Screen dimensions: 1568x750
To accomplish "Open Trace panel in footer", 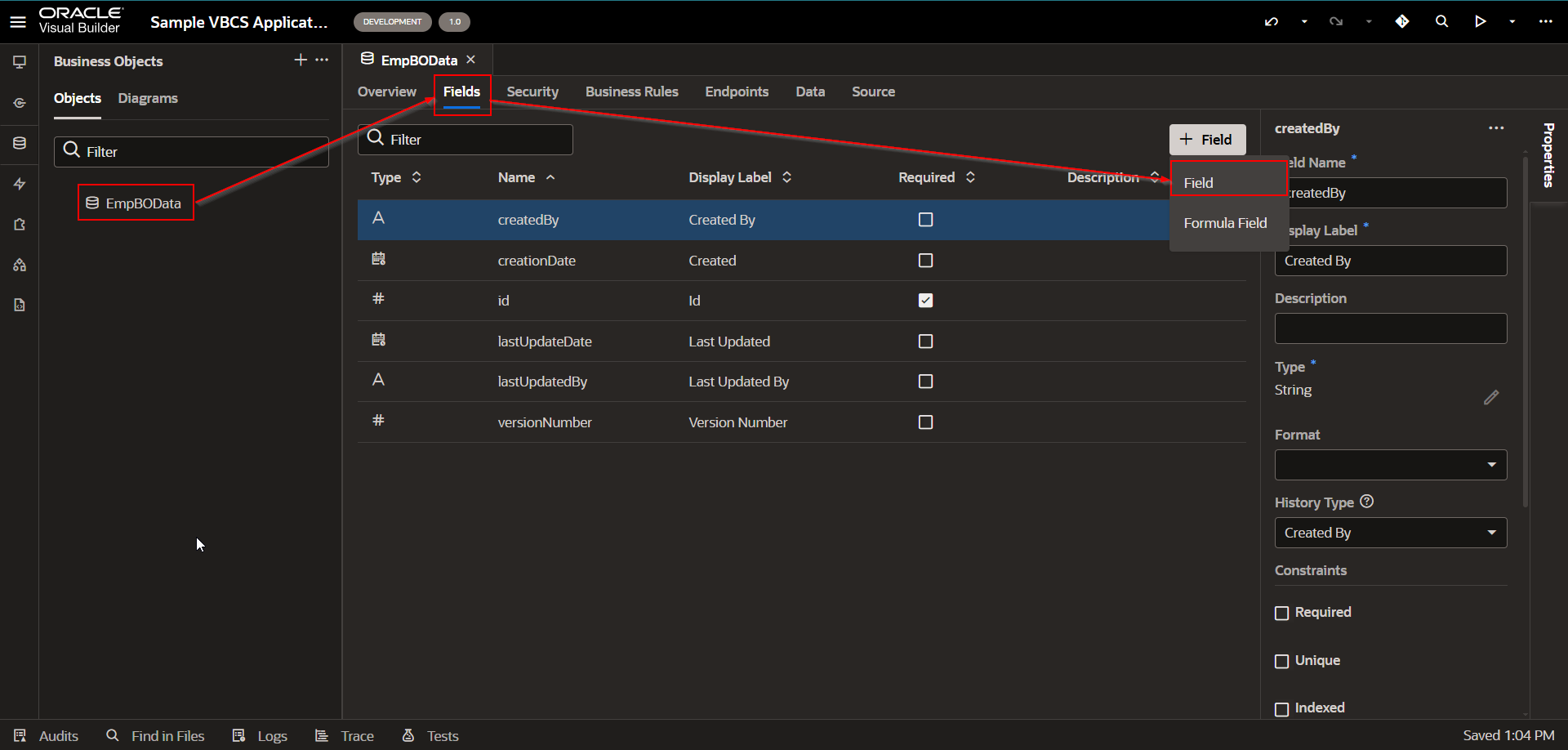I will [x=344, y=736].
